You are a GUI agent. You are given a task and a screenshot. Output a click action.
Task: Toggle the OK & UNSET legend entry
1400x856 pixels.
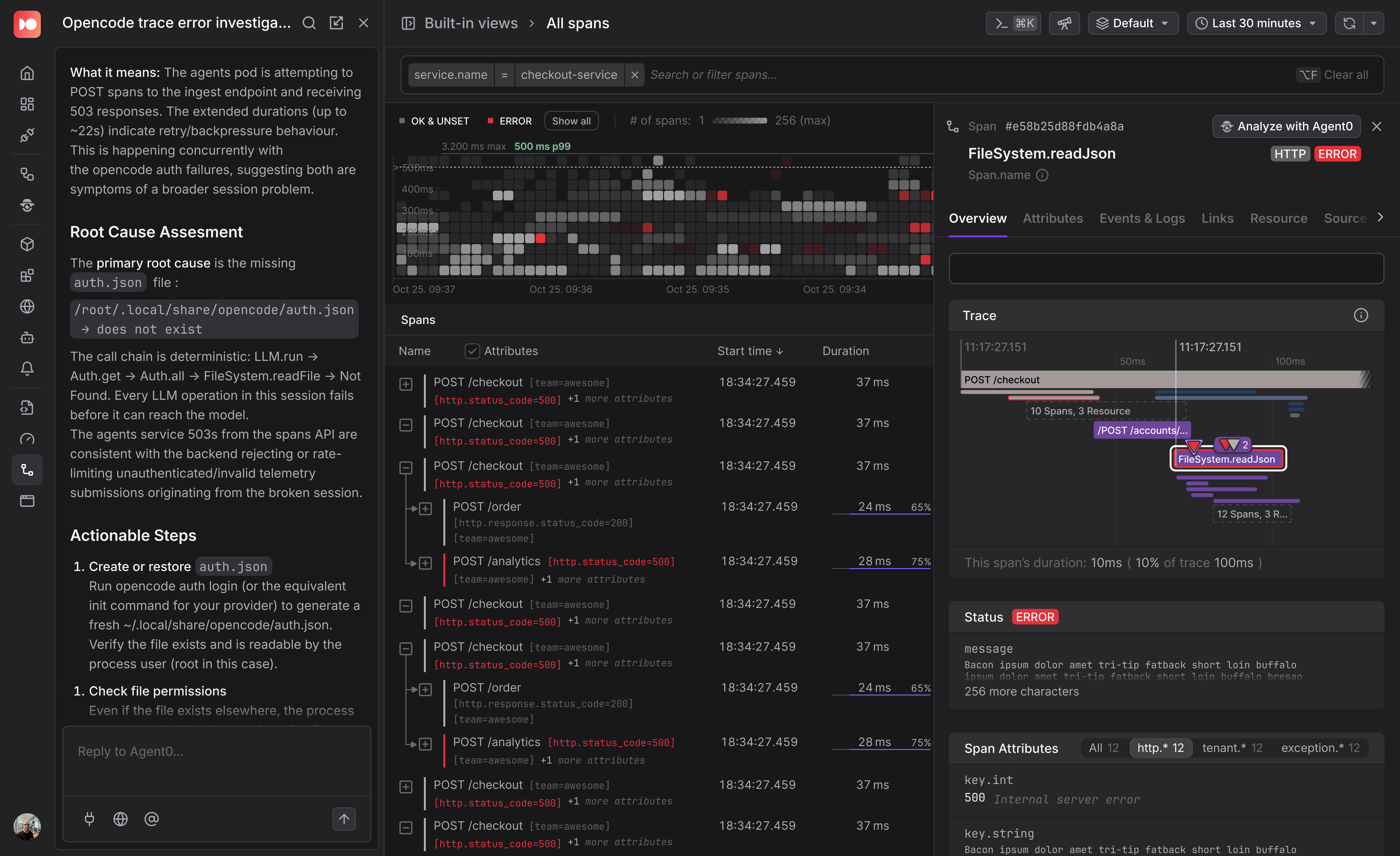[434, 121]
